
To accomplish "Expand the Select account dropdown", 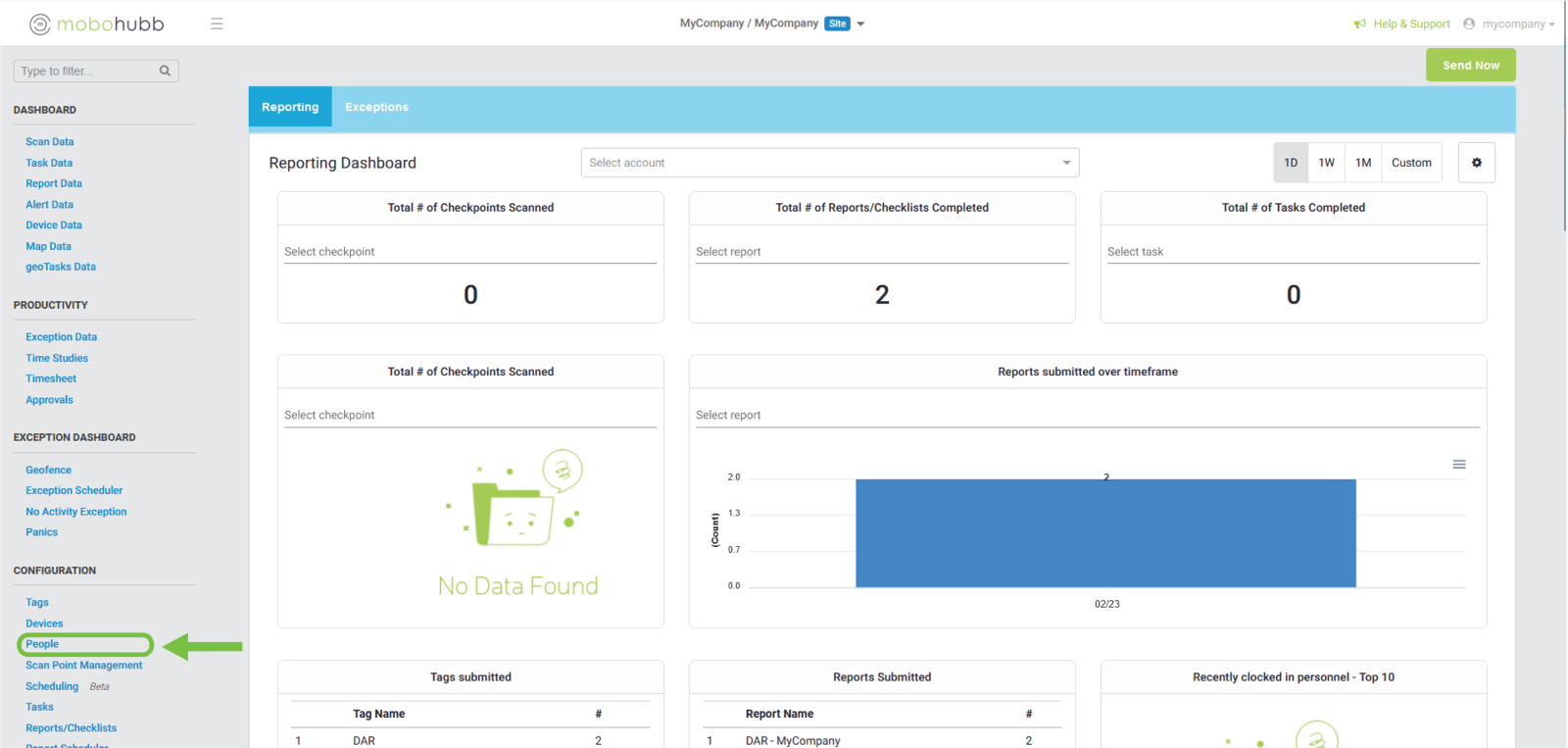I will [829, 163].
